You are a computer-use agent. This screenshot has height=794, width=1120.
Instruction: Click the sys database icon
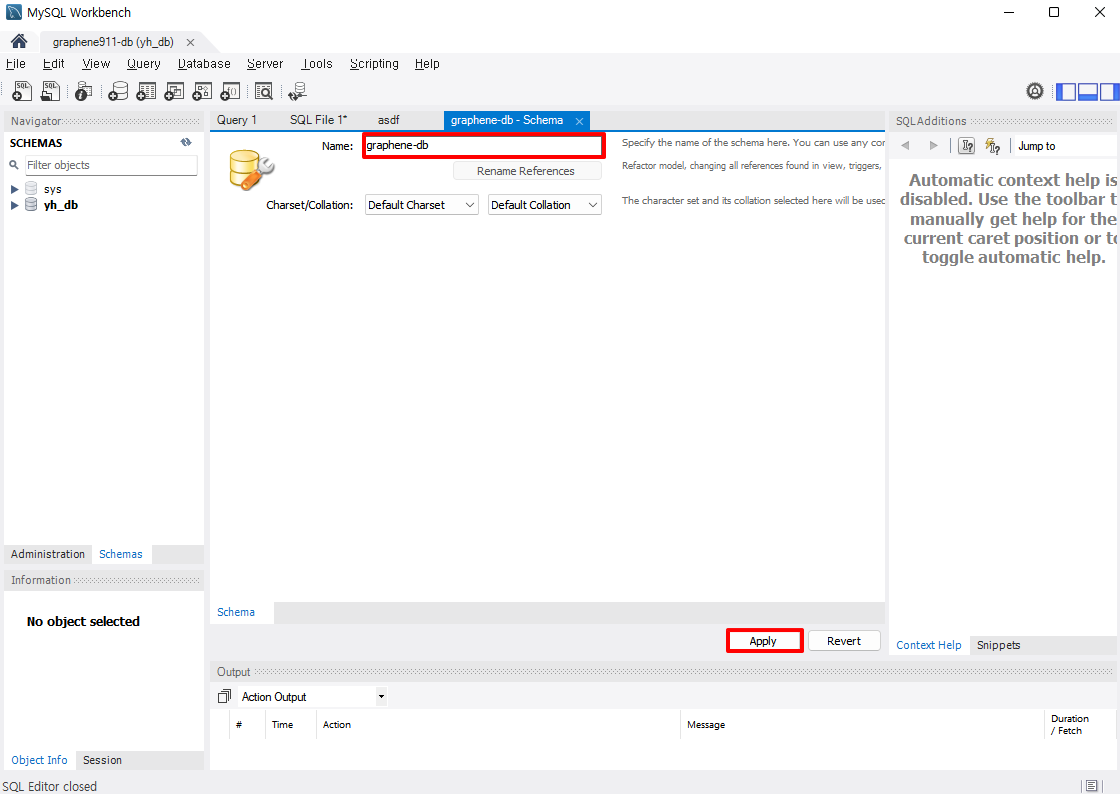pyautogui.click(x=31, y=189)
